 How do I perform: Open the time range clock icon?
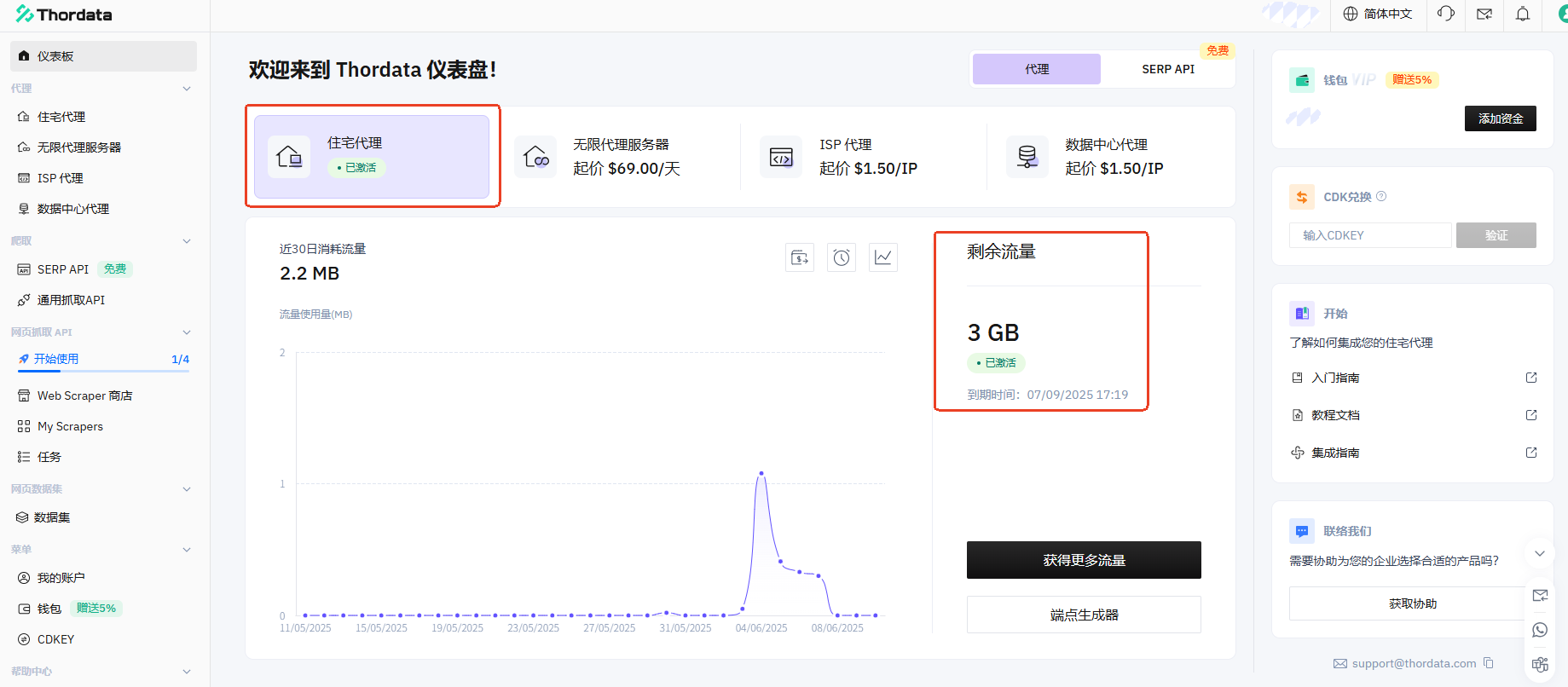tap(842, 257)
